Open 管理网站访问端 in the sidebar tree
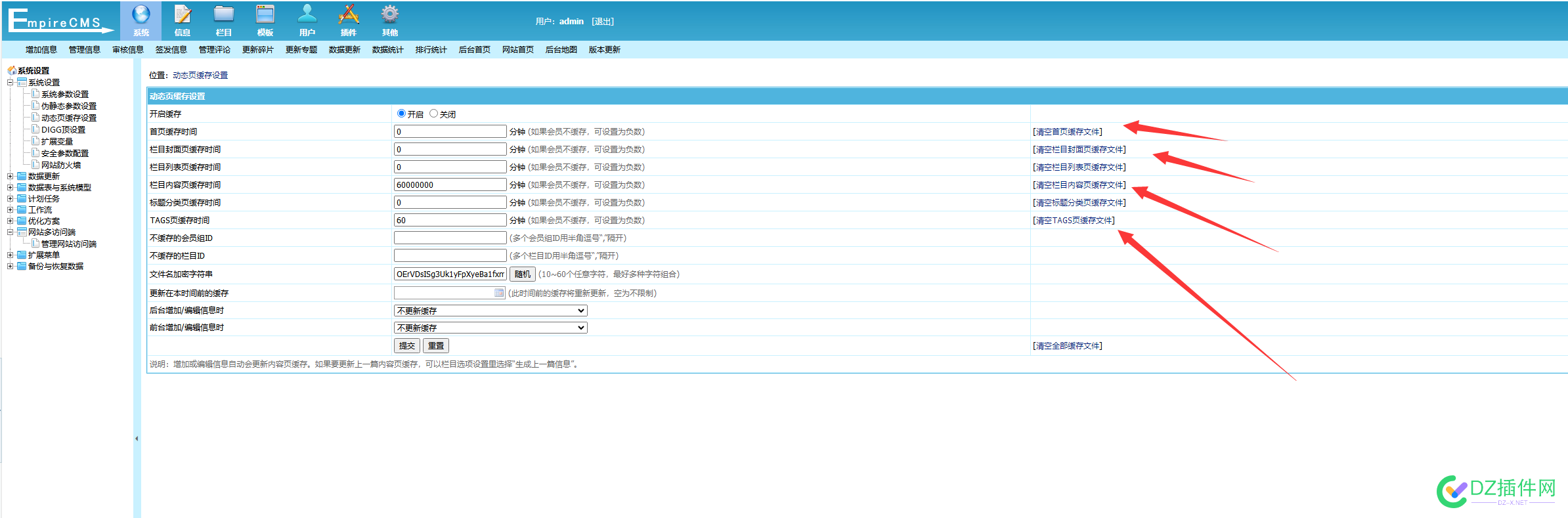Screen dimensions: 1568x518 [x=69, y=244]
